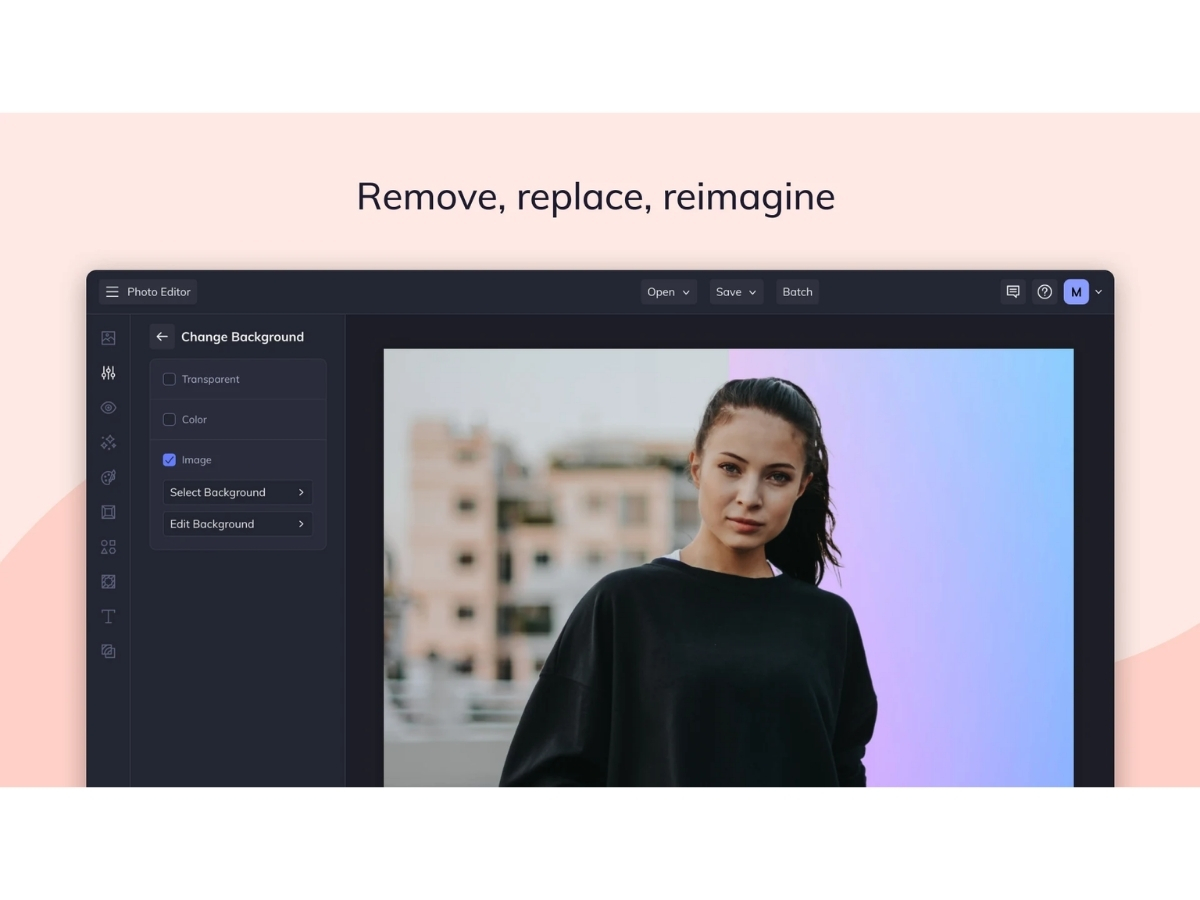
Task: Click the back arrow beside Change Background
Action: click(x=162, y=337)
